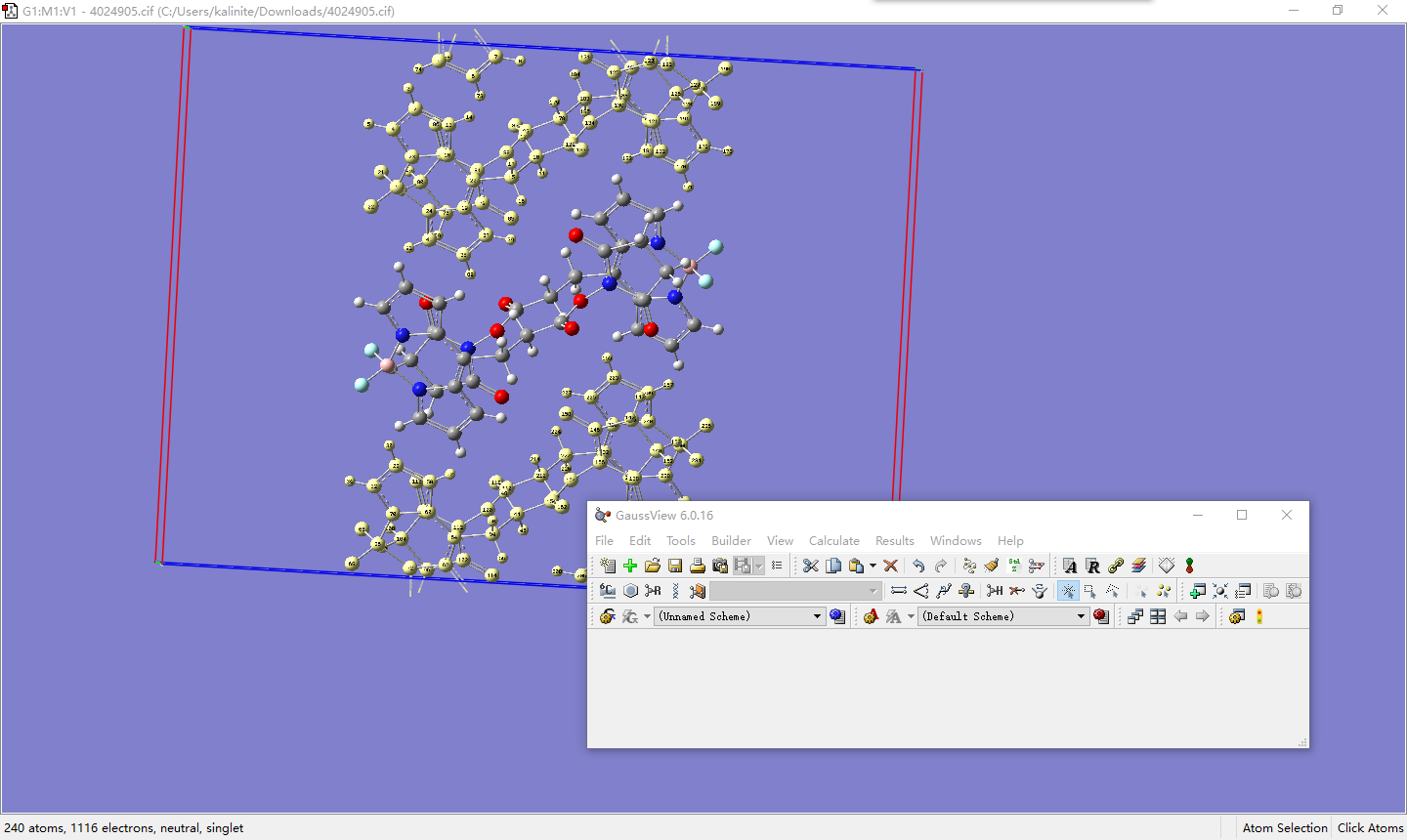Open the Element Fragment selector
Viewport: 1407px width, 840px height.
tap(607, 590)
